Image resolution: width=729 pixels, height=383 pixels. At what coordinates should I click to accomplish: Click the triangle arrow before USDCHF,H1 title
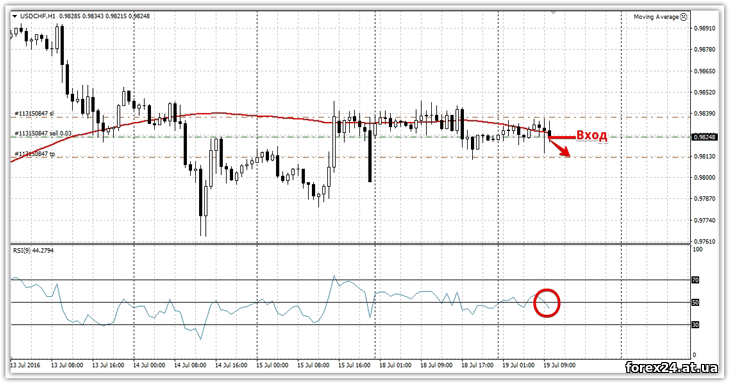(14, 16)
